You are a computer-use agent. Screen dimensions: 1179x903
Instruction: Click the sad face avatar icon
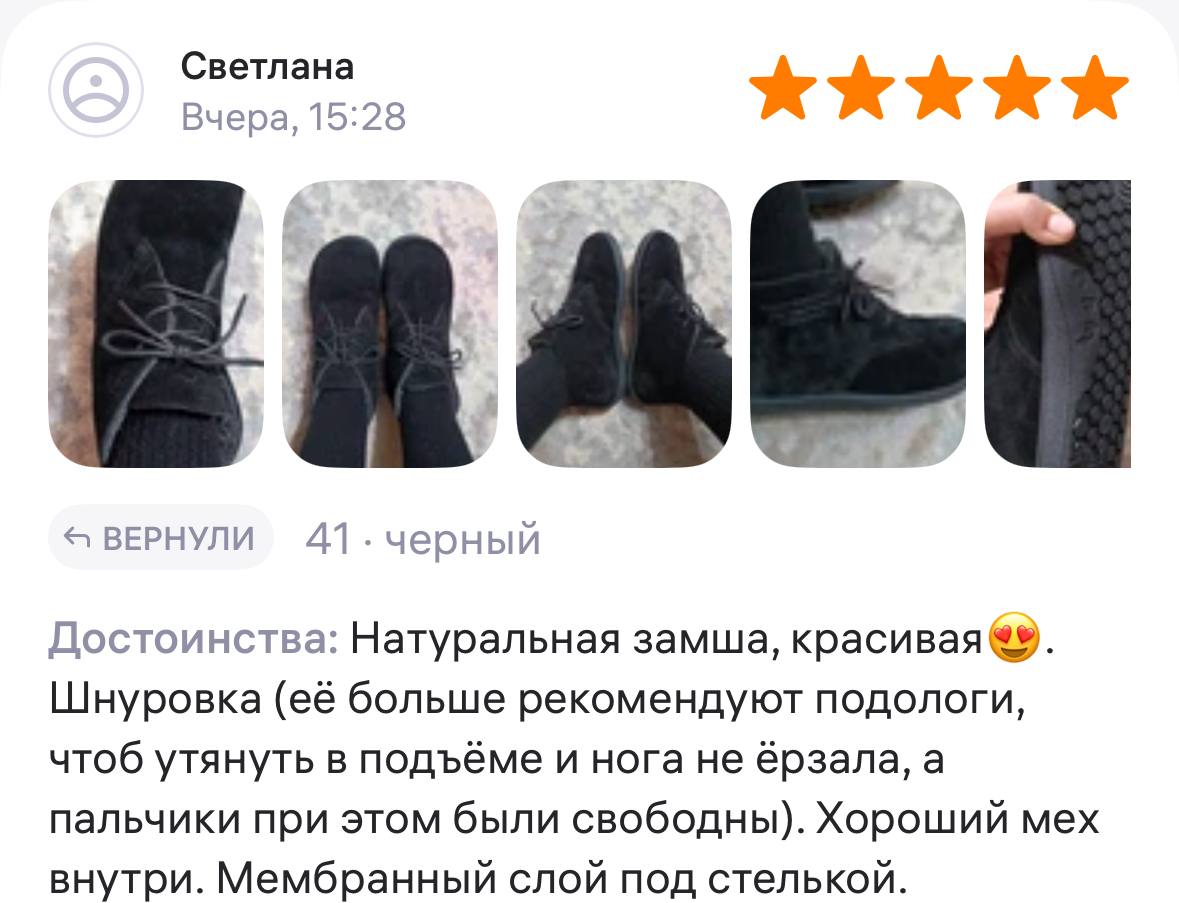(x=95, y=90)
